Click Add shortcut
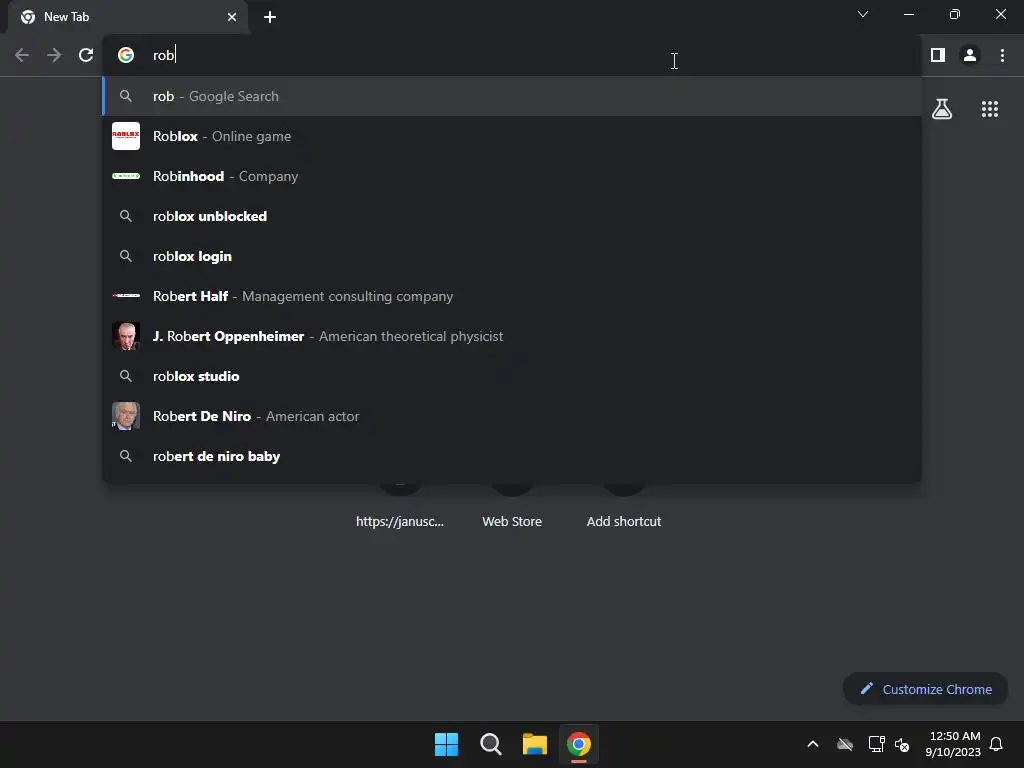1024x768 pixels. (624, 521)
